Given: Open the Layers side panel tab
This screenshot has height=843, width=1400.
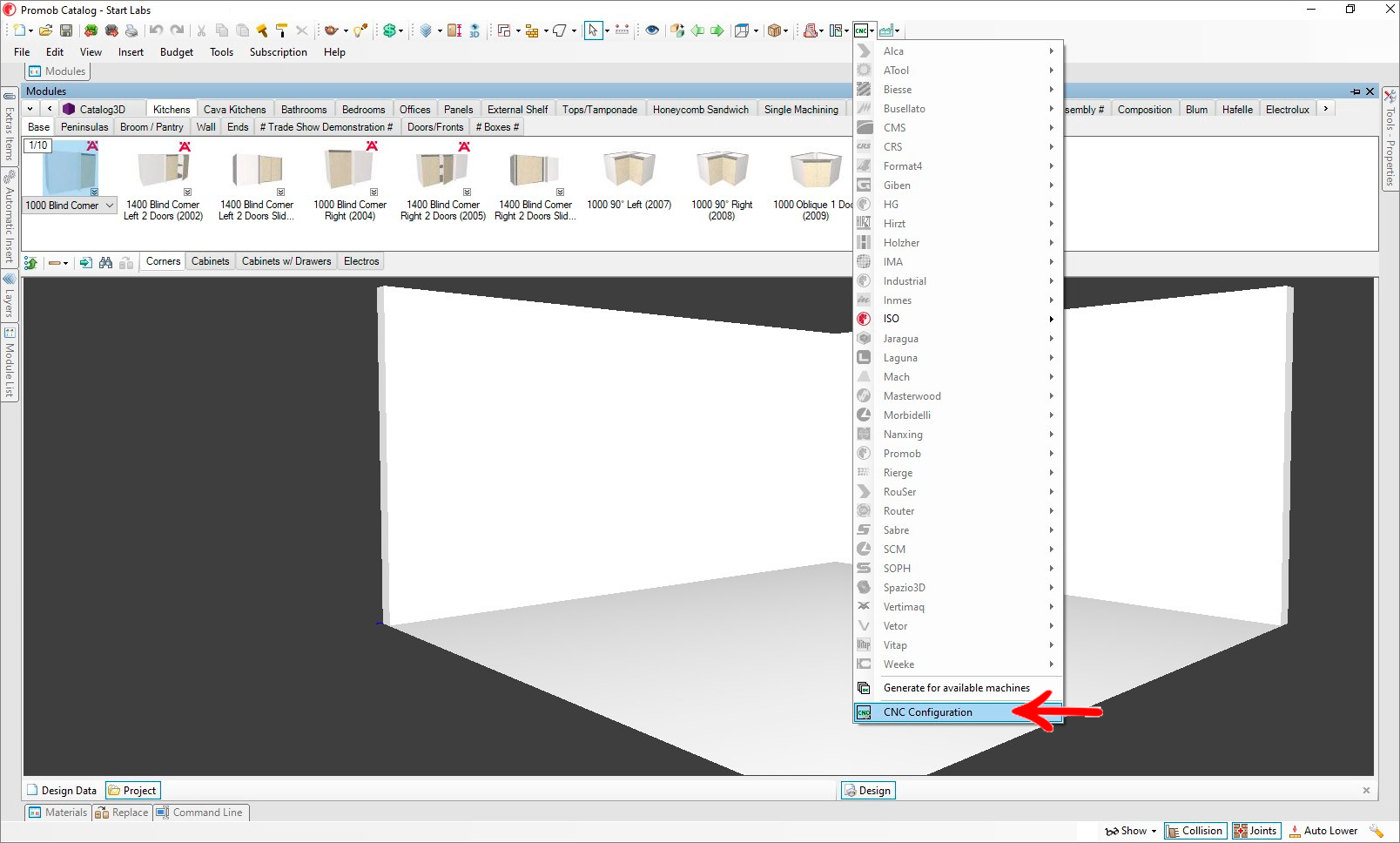Looking at the screenshot, I should pos(9,294).
